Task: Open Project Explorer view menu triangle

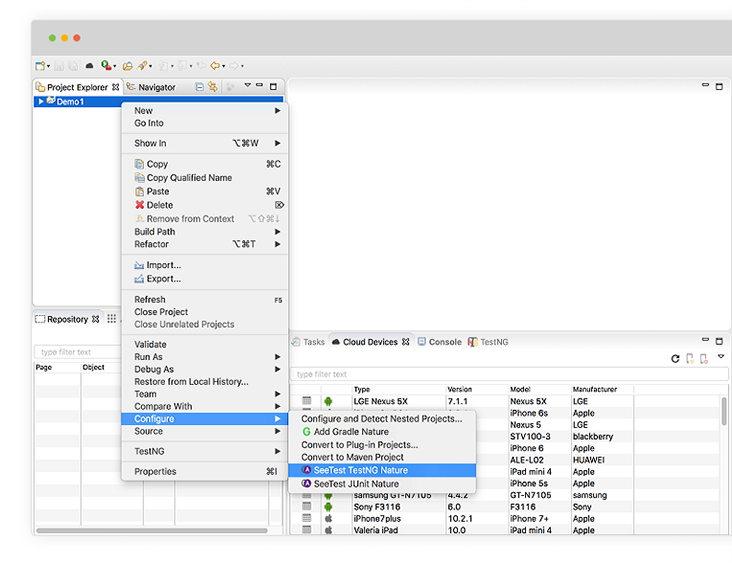Action: point(247,85)
